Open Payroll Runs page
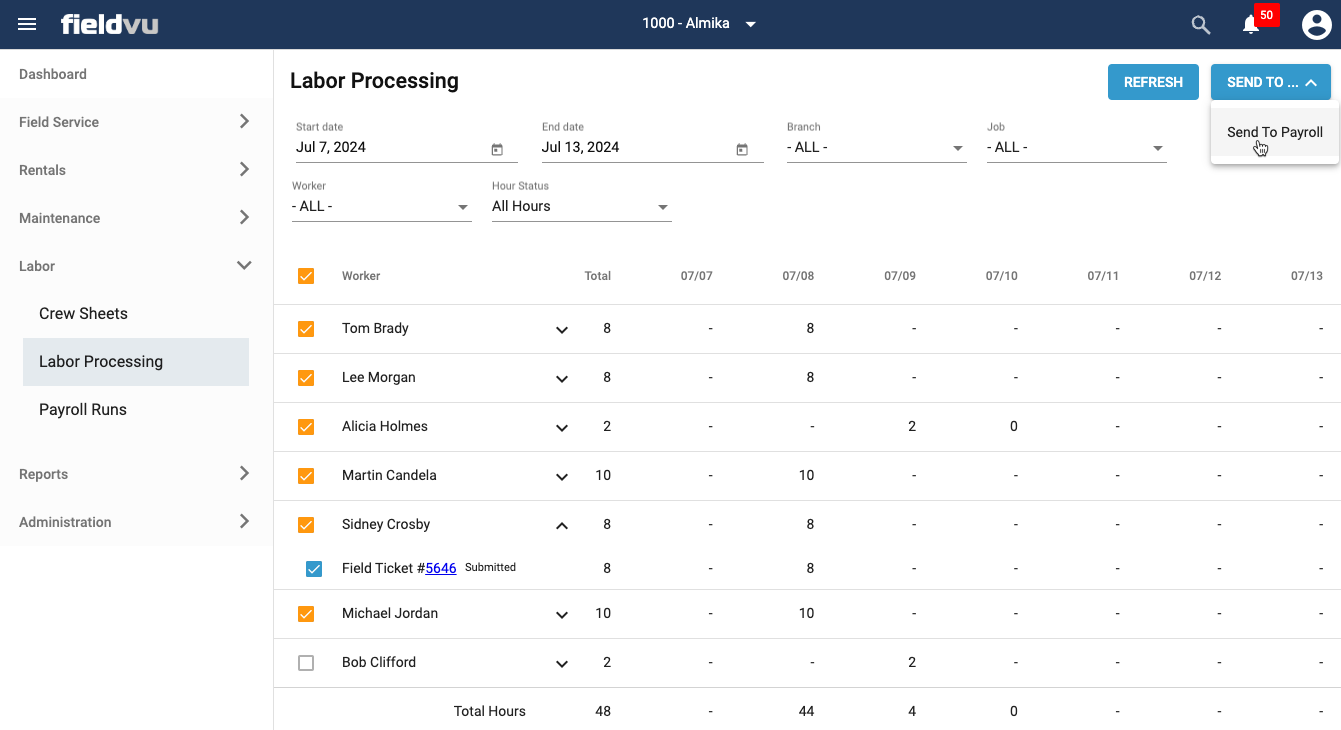1341x730 pixels. (136, 409)
